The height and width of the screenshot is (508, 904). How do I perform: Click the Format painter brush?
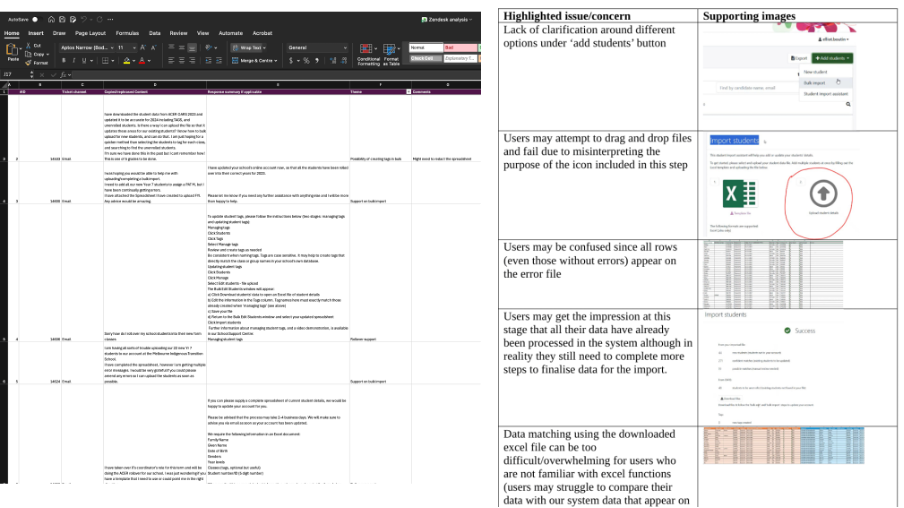28,62
